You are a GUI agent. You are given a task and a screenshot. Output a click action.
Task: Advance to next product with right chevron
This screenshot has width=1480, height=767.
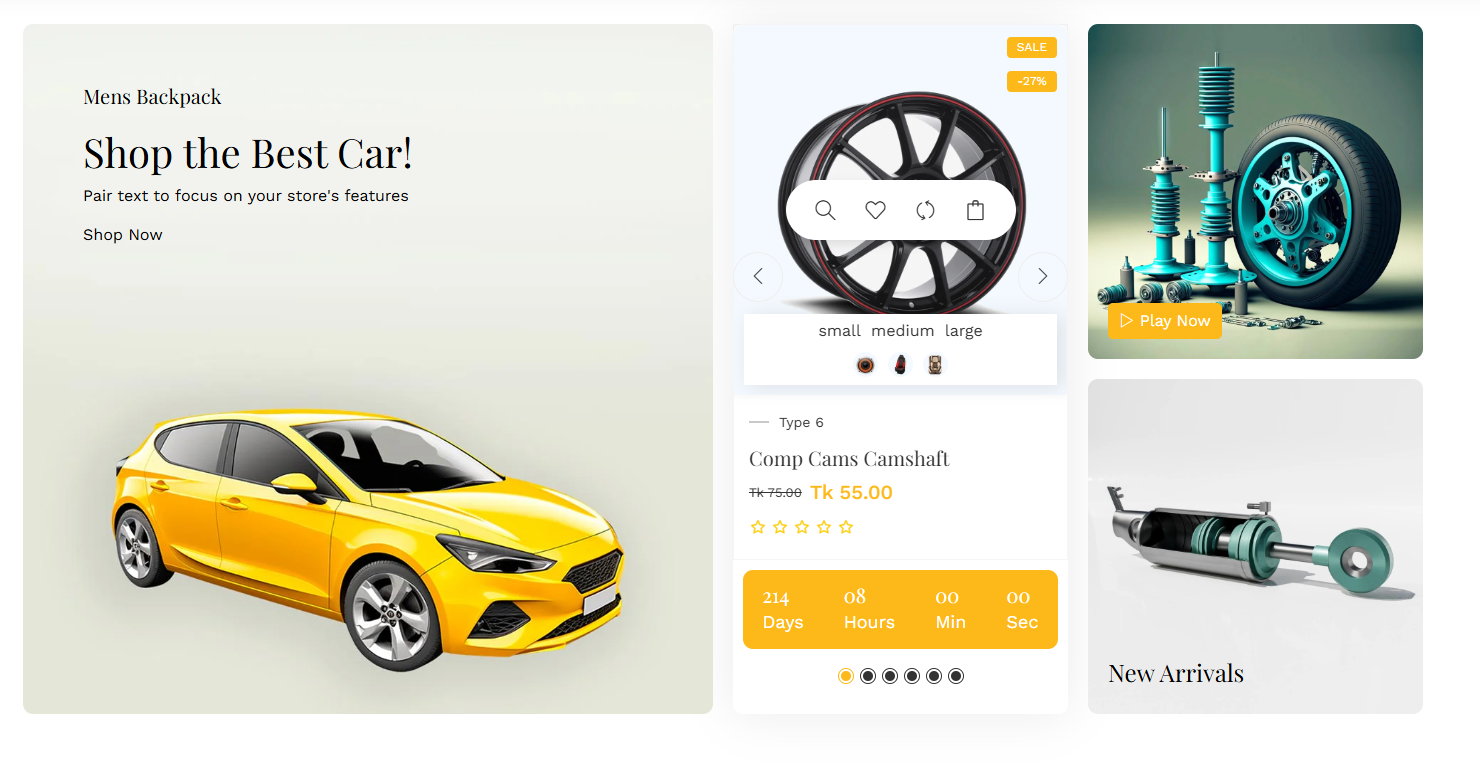coord(1043,276)
